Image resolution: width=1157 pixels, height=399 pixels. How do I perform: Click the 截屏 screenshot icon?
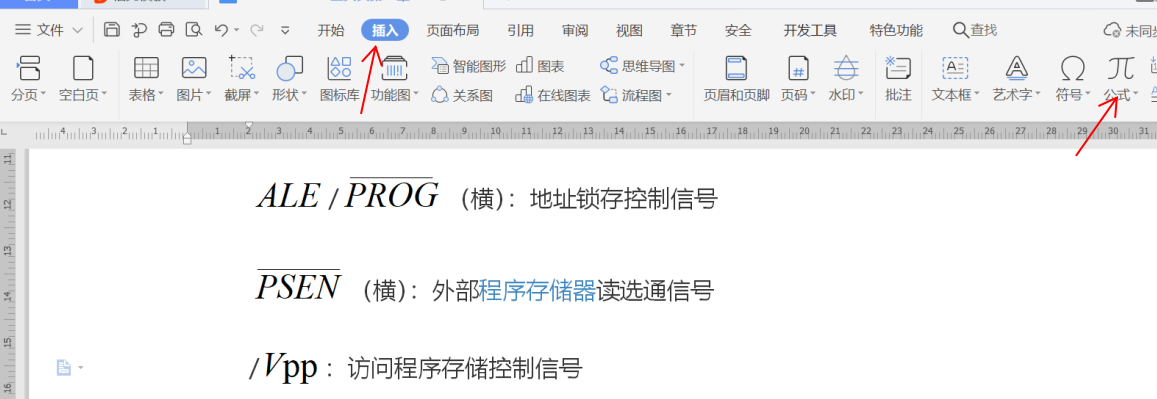[x=241, y=69]
